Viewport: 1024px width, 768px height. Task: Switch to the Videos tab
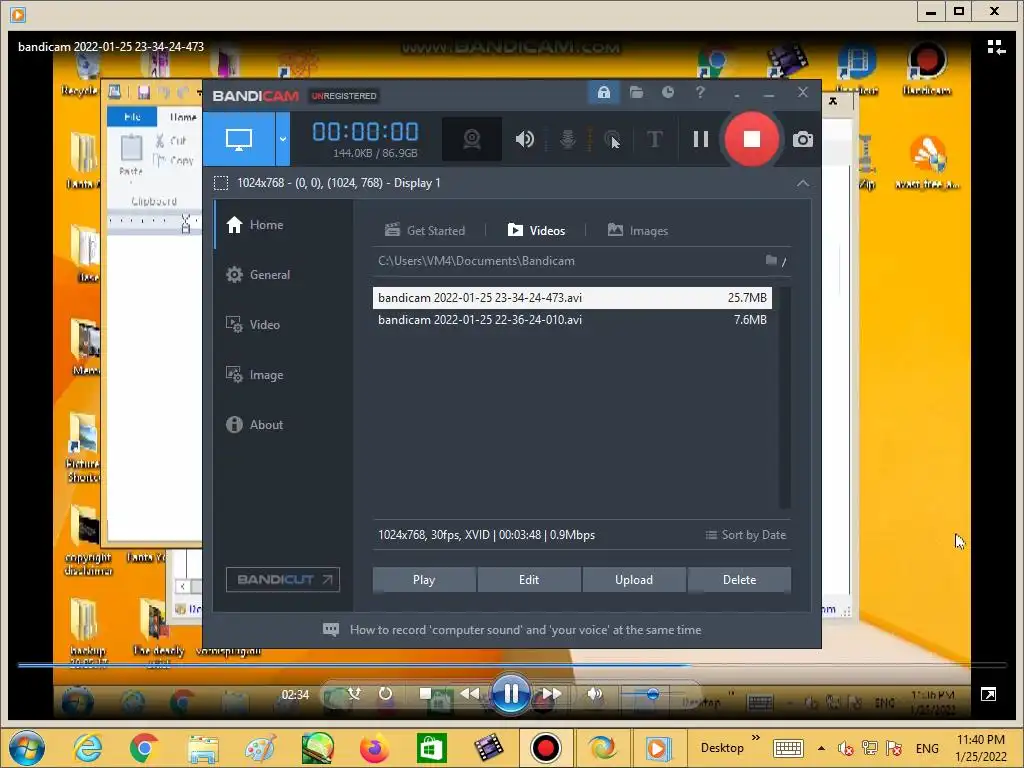point(536,231)
